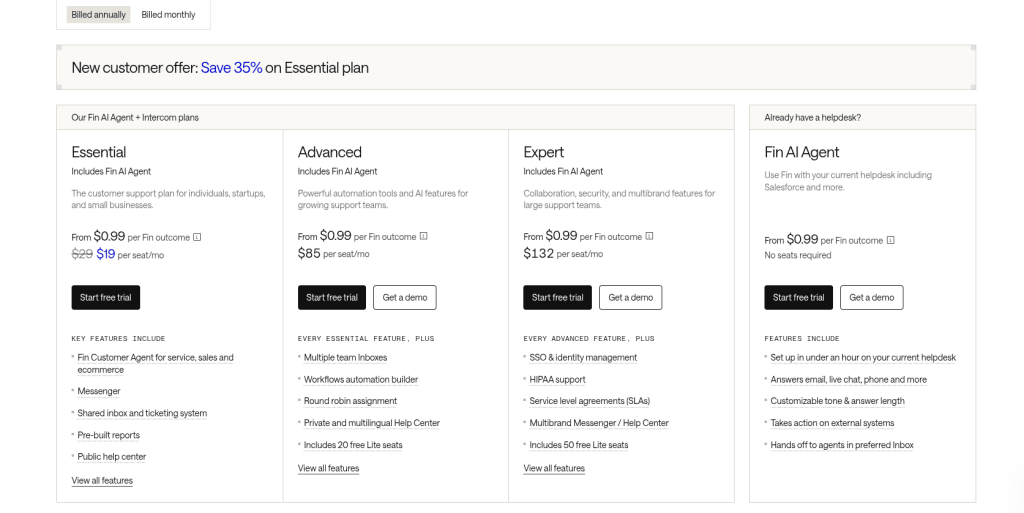This screenshot has height=513, width=1024.
Task: Open info icon beside Fin AI Agent price
Action: click(x=890, y=240)
